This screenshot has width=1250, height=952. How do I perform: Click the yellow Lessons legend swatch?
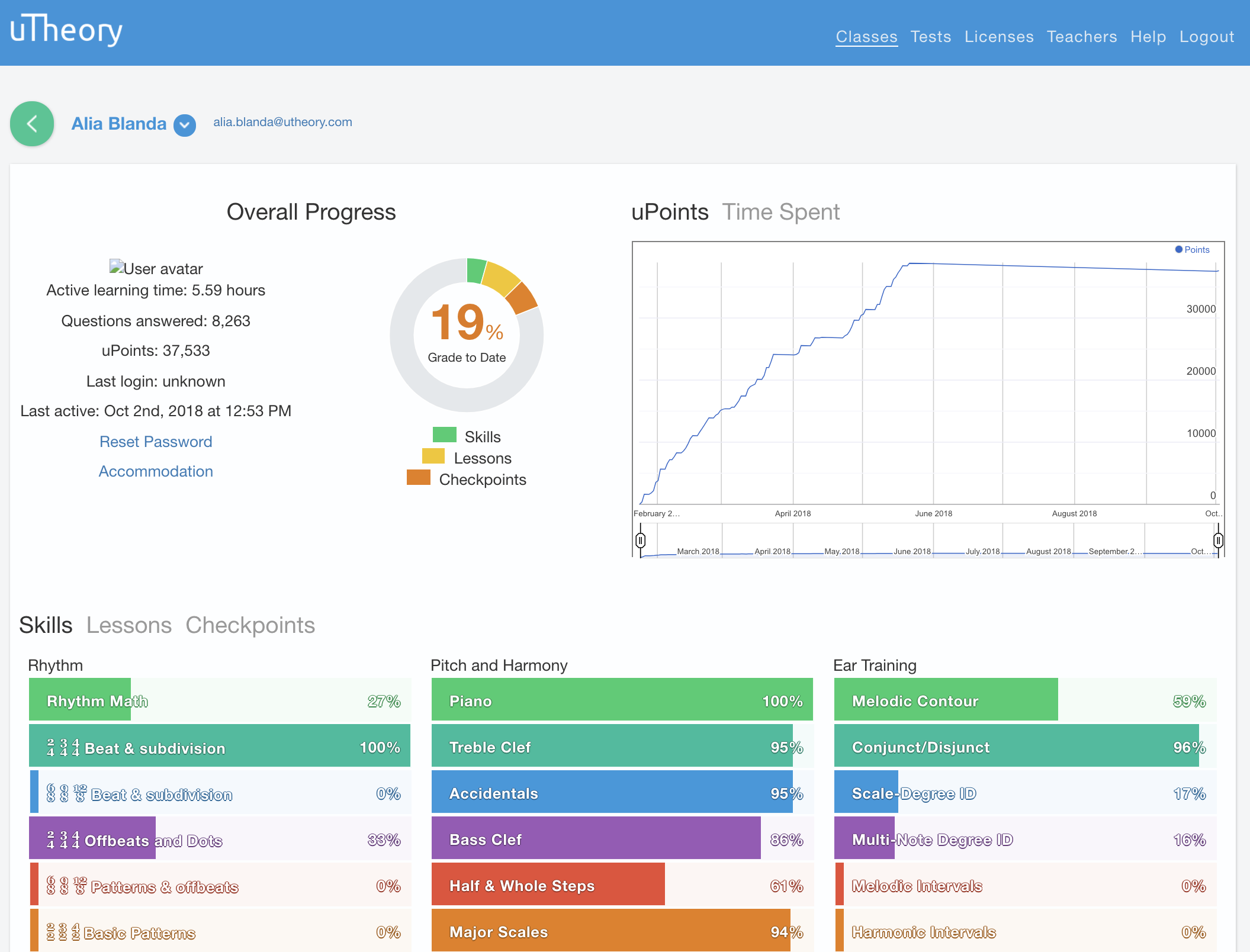[433, 456]
